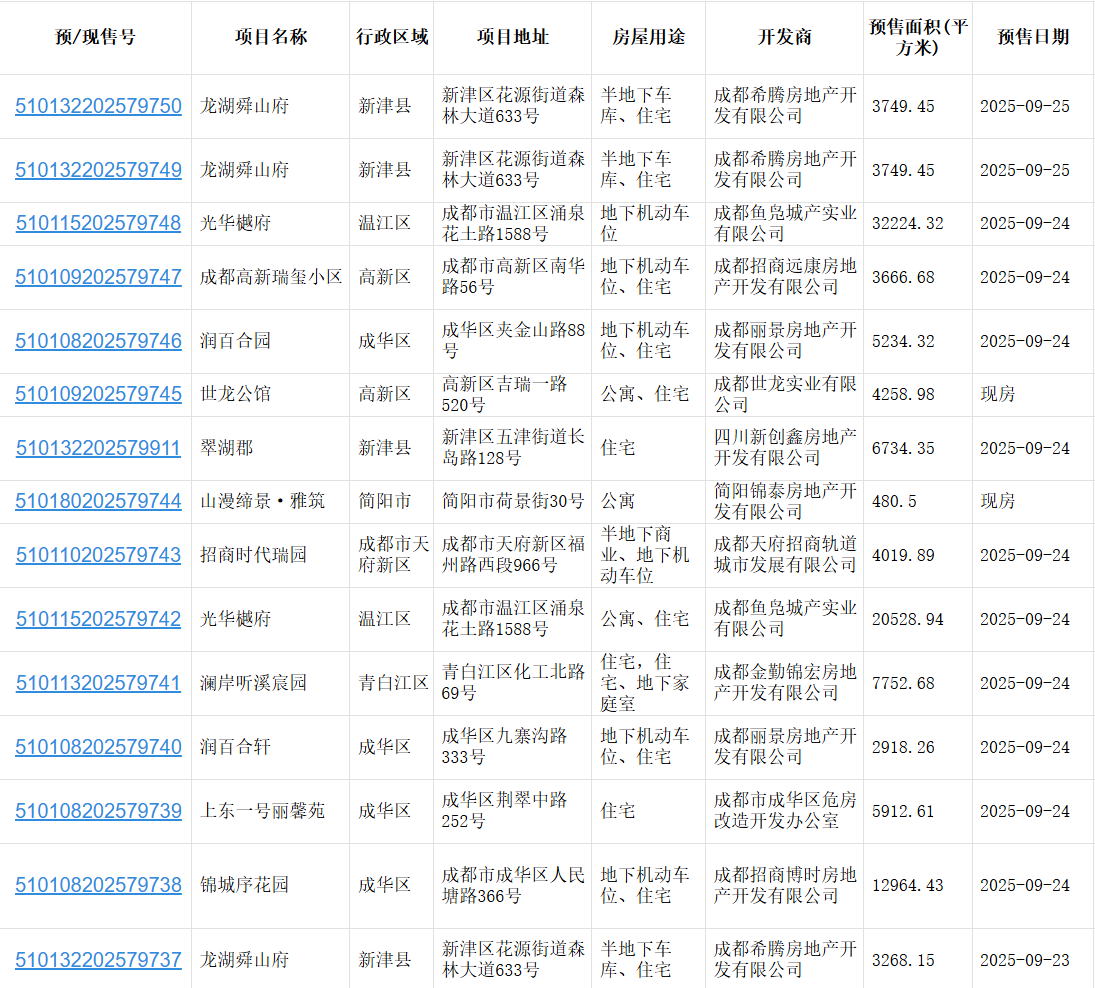Click presale number 510132202579749
The width and height of the screenshot is (1095, 988).
pos(98,170)
